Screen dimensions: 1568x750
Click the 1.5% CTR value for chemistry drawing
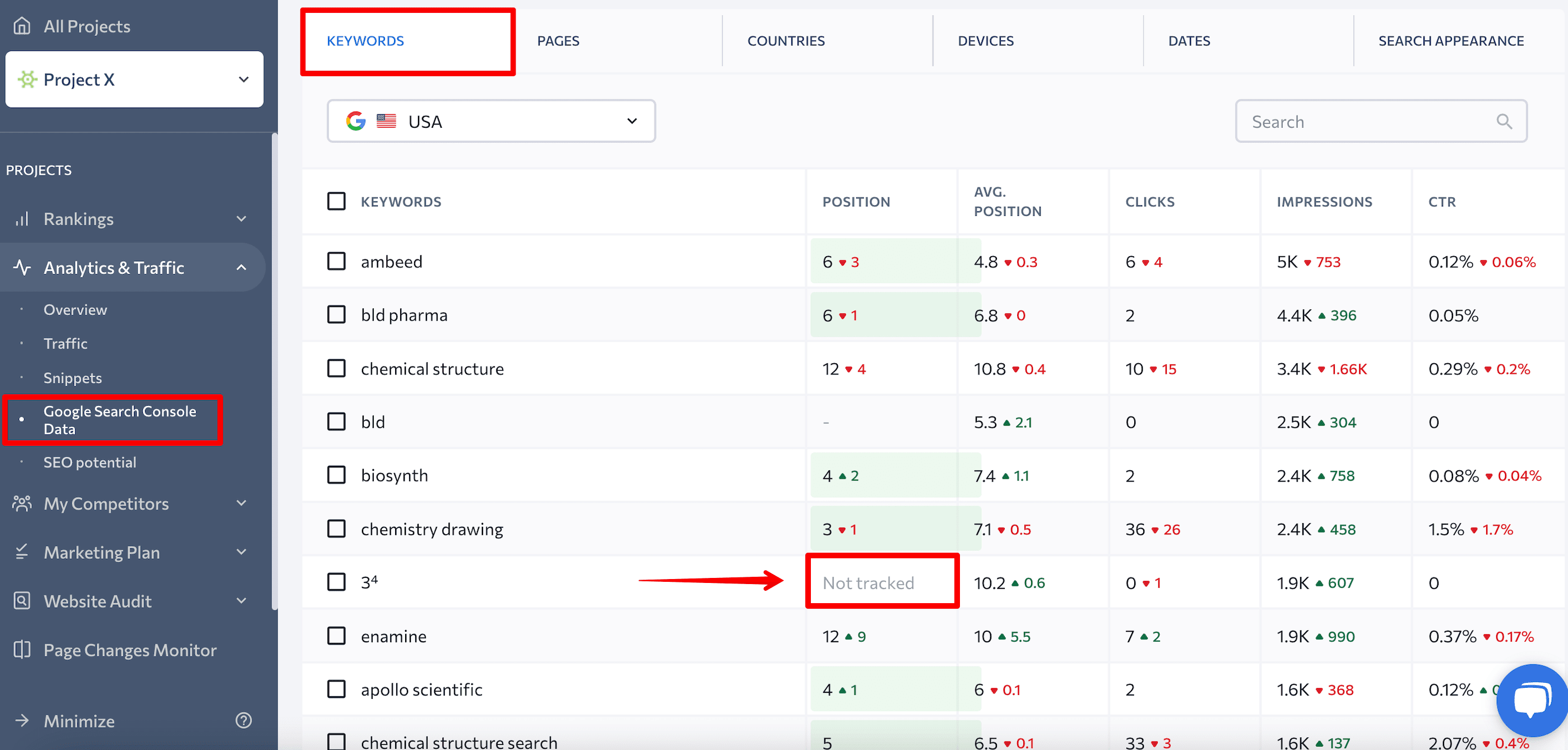click(1446, 529)
